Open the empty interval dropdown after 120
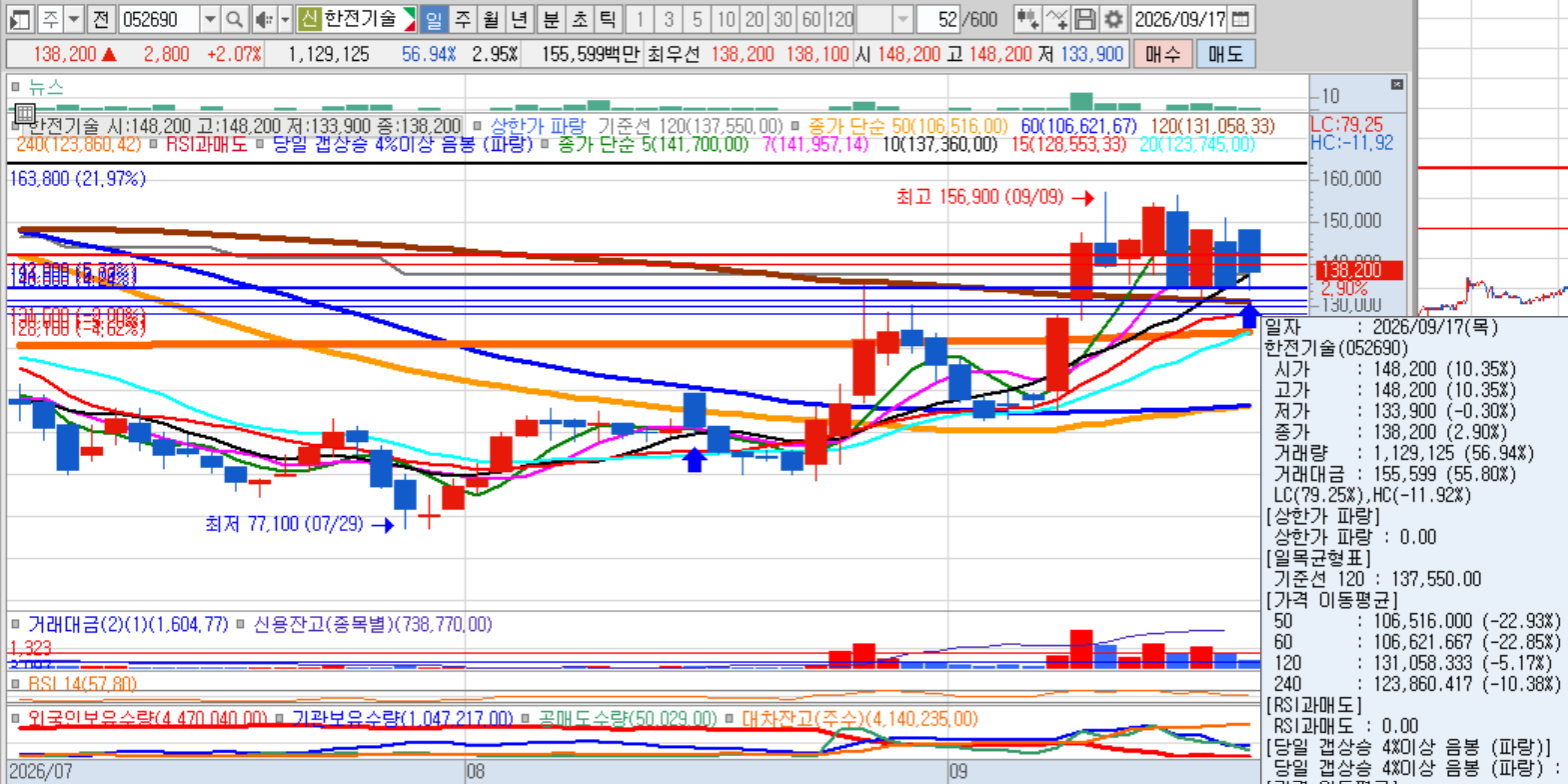Screen dimensions: 1568x784 (x=901, y=19)
